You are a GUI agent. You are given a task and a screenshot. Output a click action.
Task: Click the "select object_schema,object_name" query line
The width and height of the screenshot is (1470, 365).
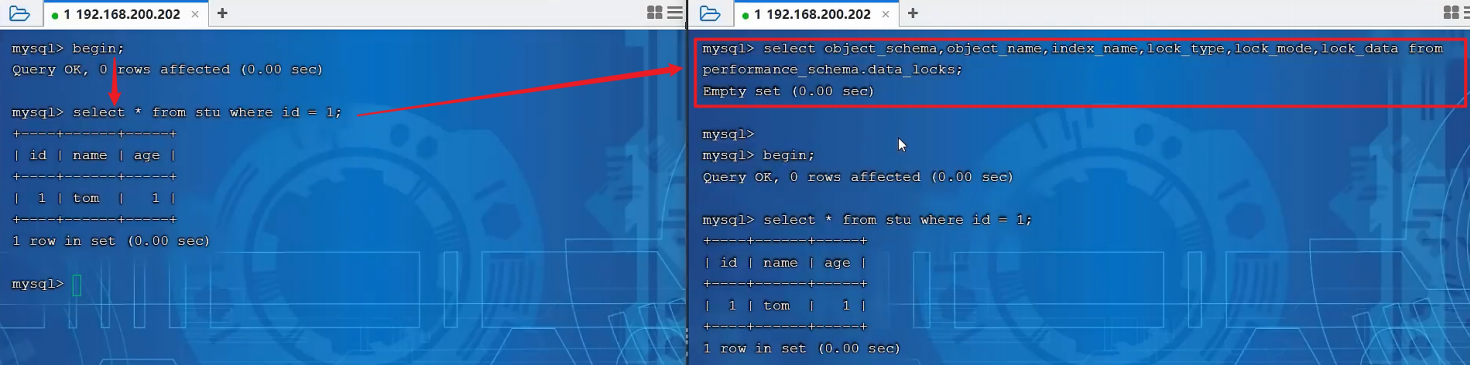1073,48
